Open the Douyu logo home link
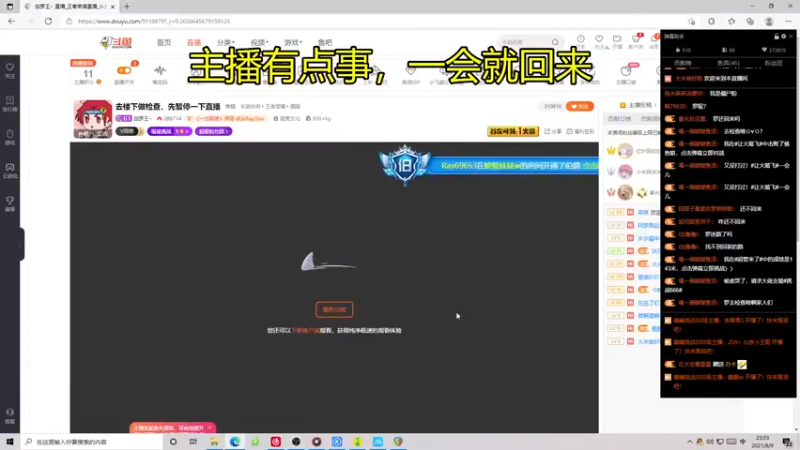 coord(116,42)
